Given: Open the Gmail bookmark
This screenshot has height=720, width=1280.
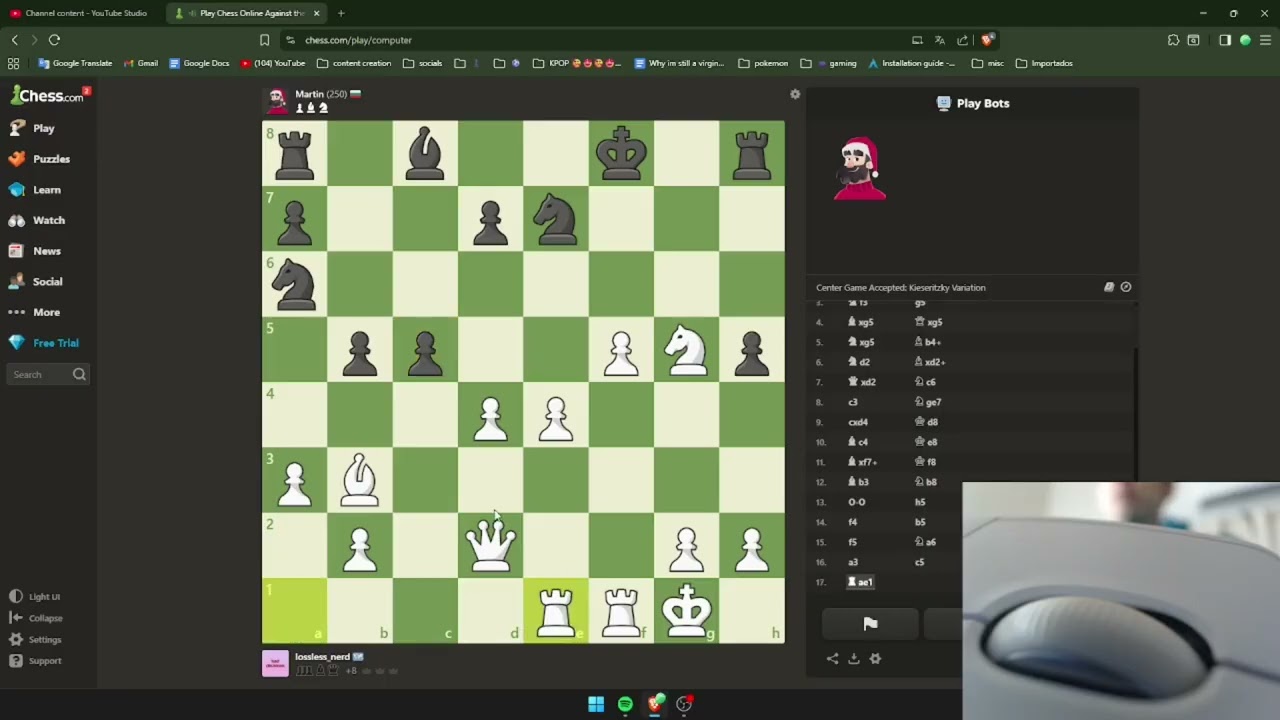Looking at the screenshot, I should (x=141, y=63).
